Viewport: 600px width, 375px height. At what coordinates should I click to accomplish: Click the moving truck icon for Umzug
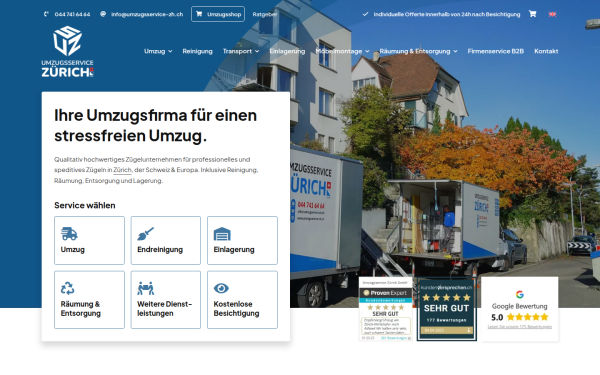point(69,233)
